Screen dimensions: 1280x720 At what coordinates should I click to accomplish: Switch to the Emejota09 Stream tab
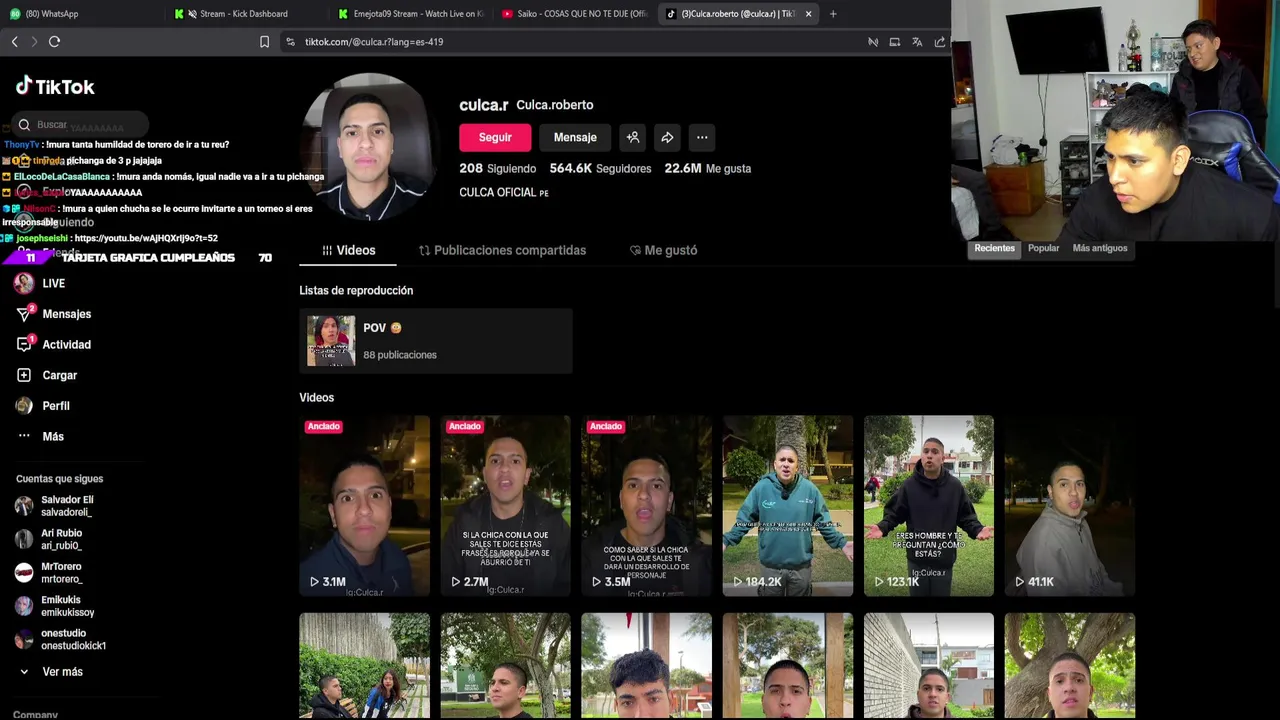pyautogui.click(x=411, y=14)
